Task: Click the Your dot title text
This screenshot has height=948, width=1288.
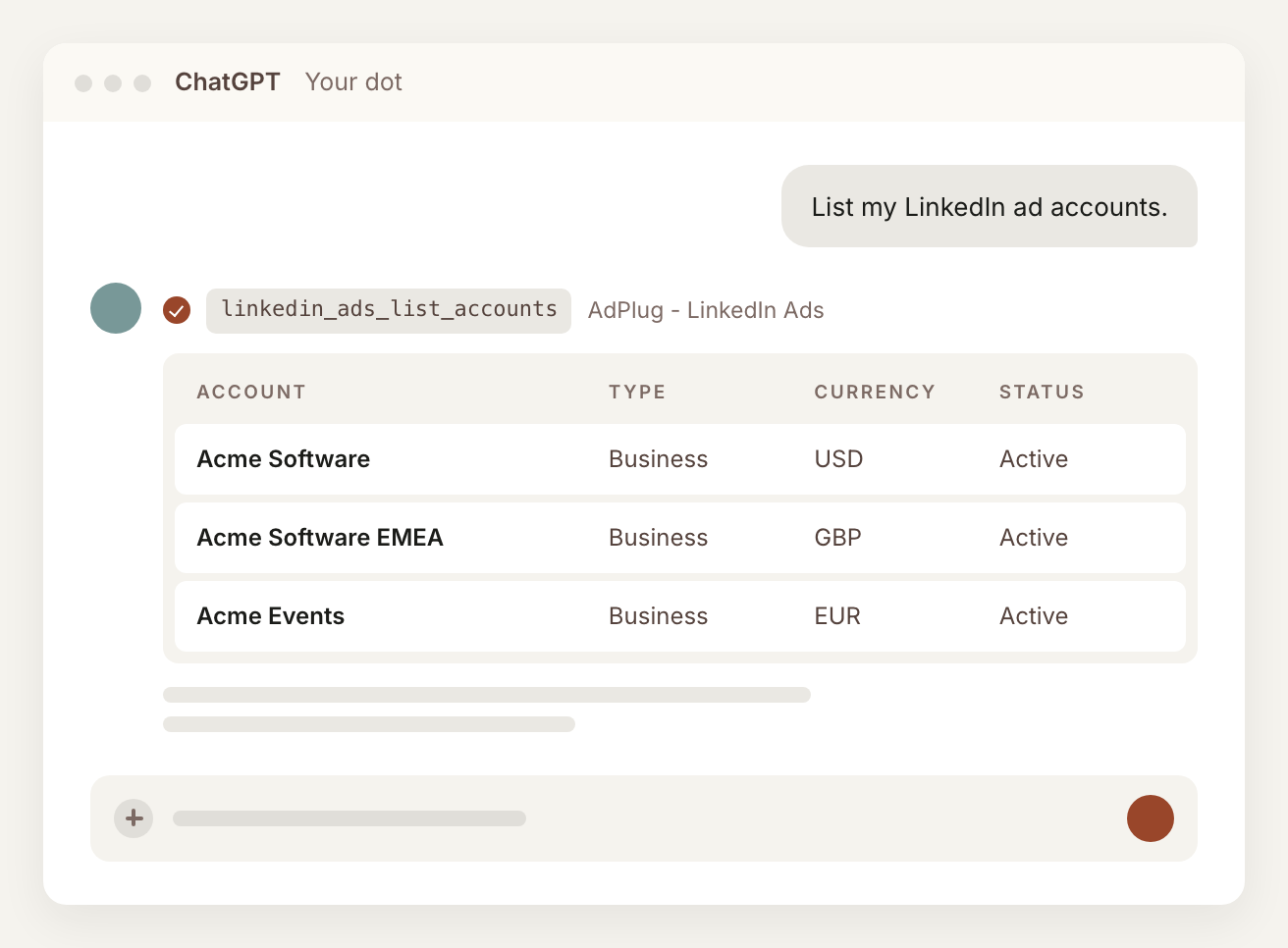Action: coord(353,81)
